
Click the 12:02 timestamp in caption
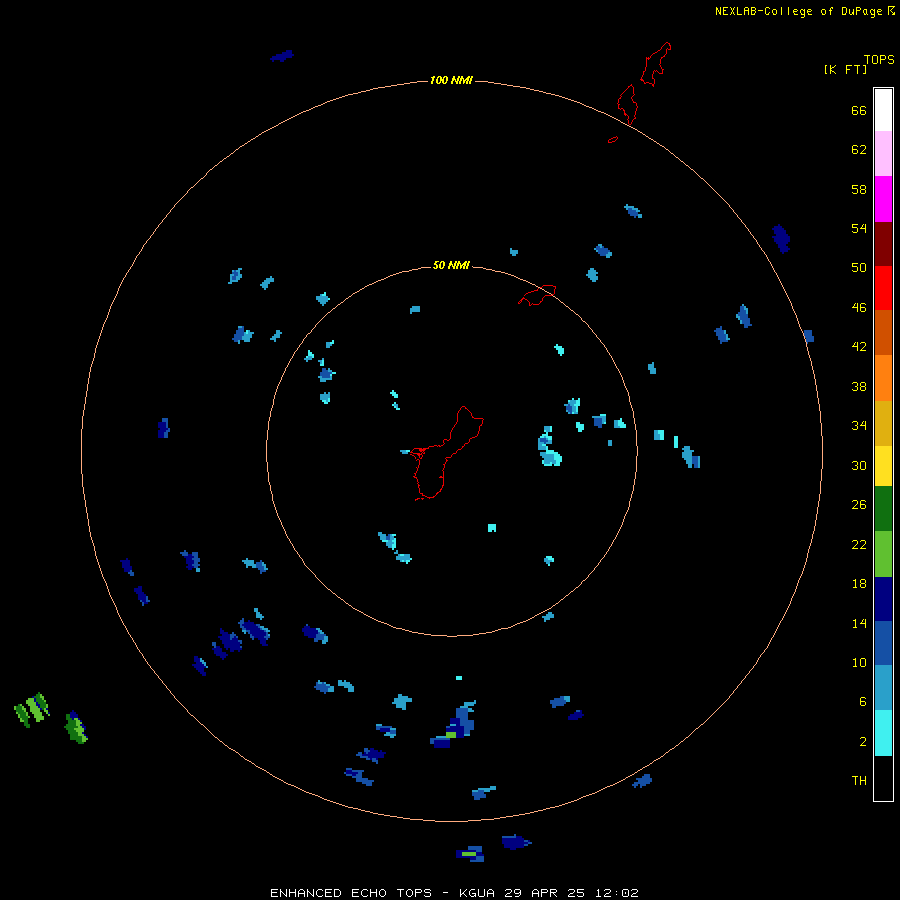615,893
